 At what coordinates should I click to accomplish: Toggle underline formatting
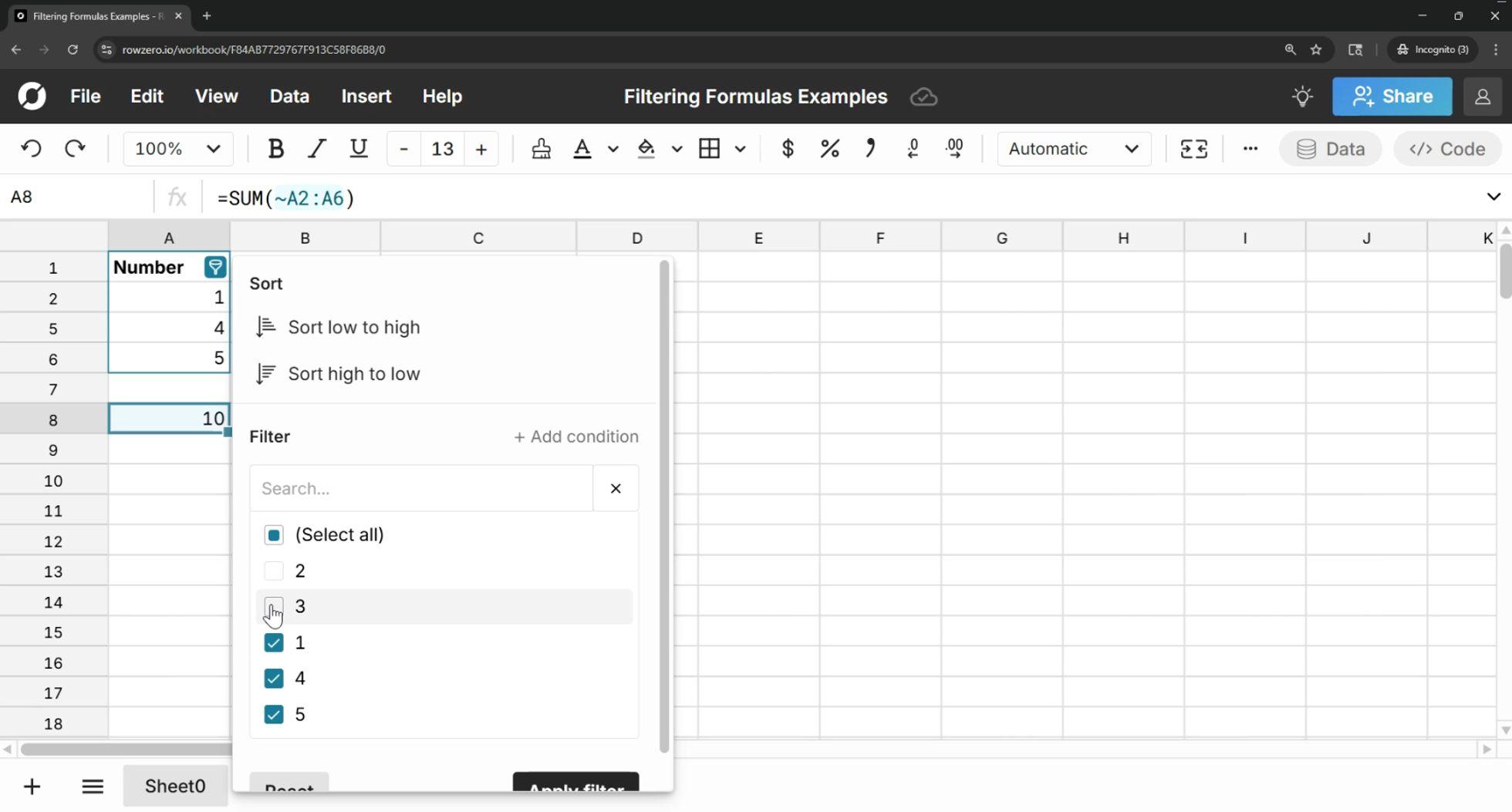[x=359, y=149]
